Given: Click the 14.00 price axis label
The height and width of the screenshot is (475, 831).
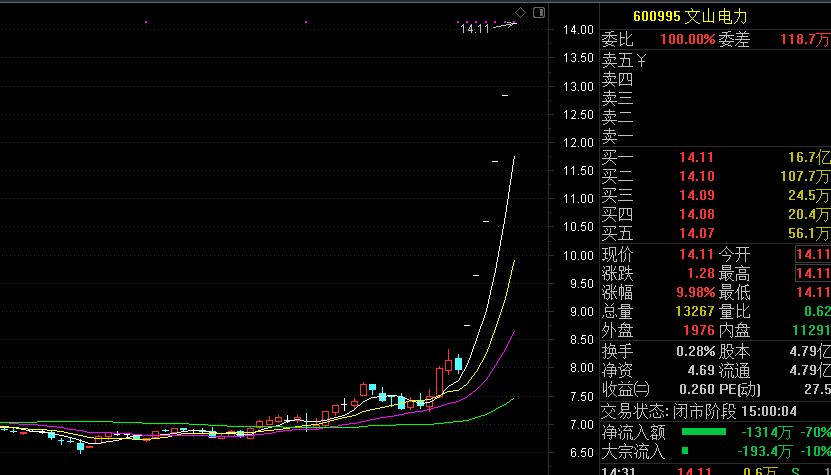Looking at the screenshot, I should 578,30.
